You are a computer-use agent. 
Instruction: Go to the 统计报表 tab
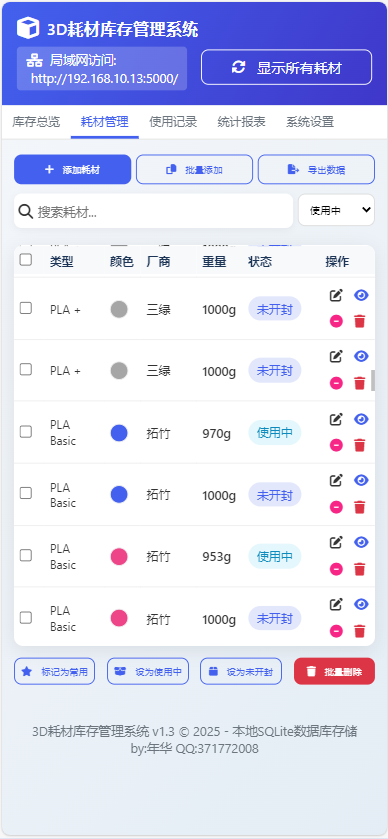click(242, 122)
